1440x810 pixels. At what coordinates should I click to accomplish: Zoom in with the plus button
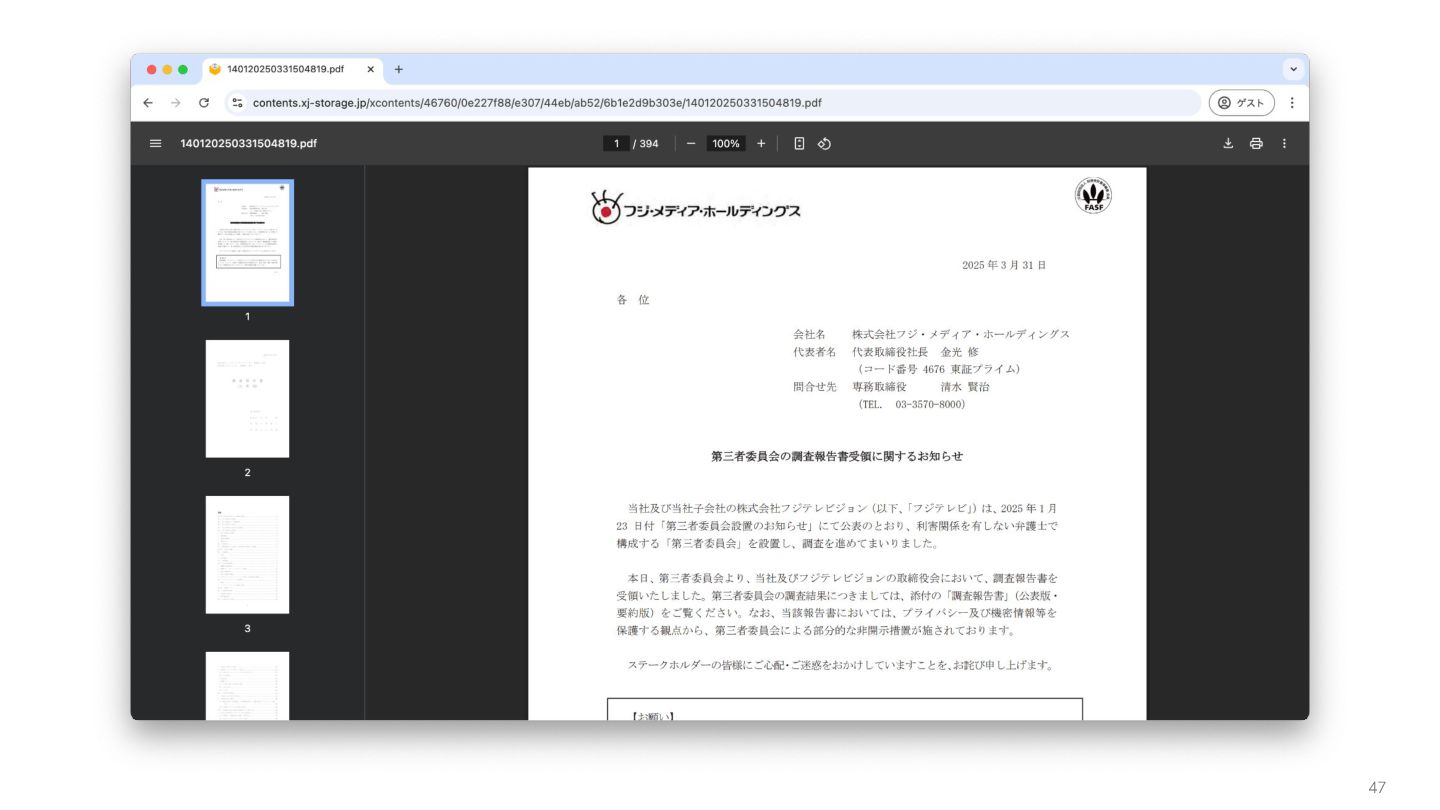click(x=761, y=143)
